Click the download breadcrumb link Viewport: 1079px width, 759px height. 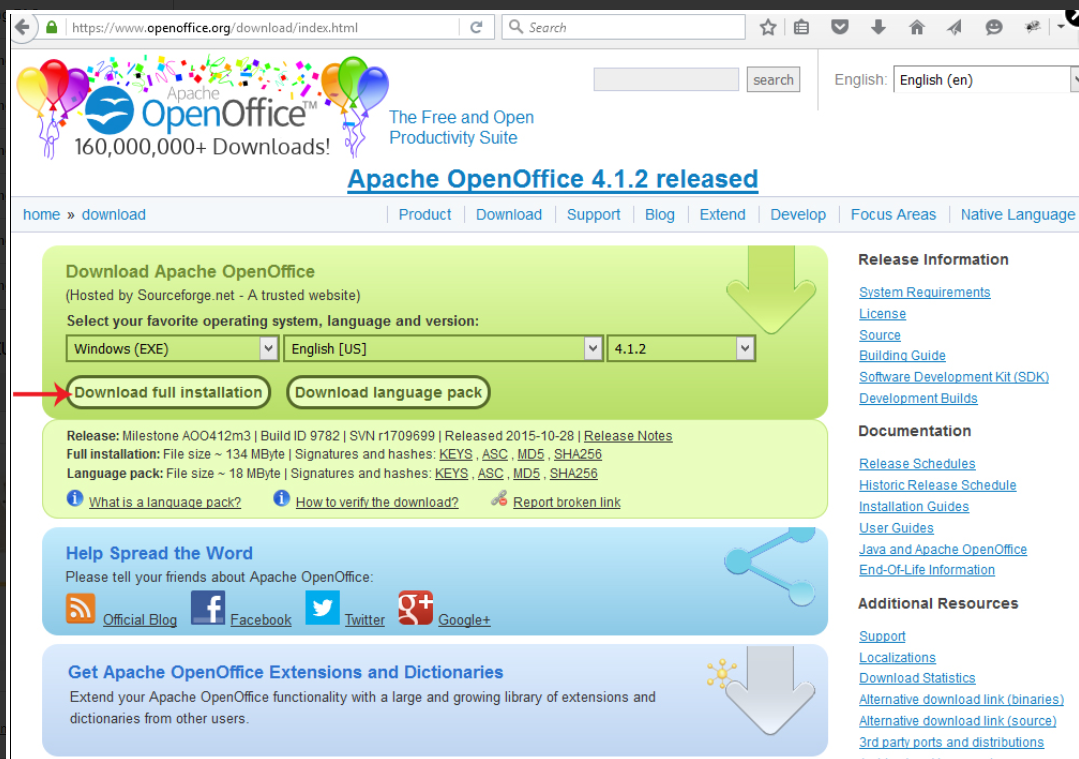pos(114,215)
